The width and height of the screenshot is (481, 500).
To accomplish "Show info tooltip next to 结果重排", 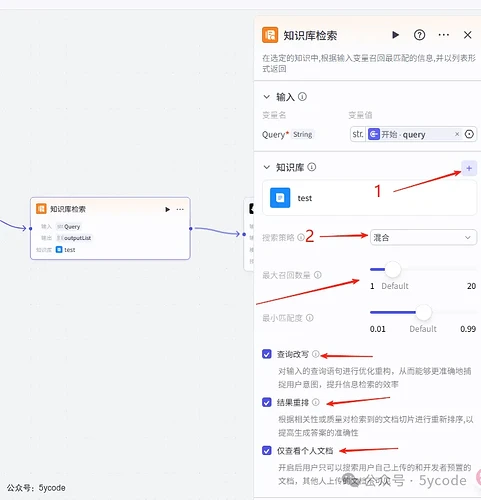I will [316, 402].
